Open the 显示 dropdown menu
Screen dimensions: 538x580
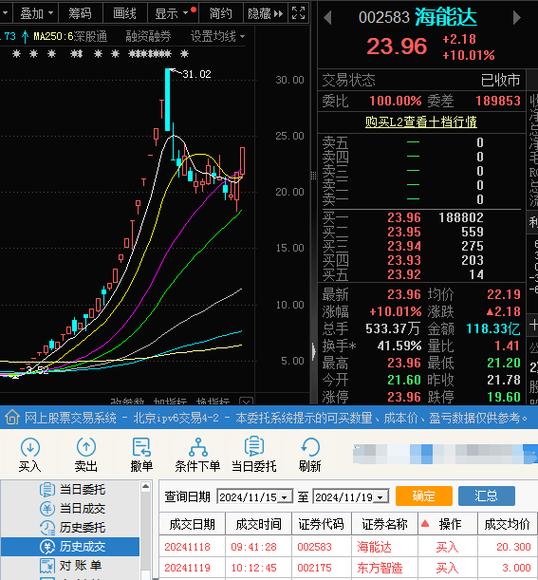pyautogui.click(x=172, y=14)
